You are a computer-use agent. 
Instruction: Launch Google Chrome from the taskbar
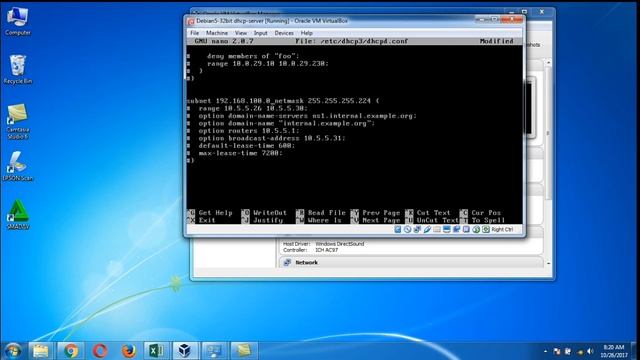point(71,350)
